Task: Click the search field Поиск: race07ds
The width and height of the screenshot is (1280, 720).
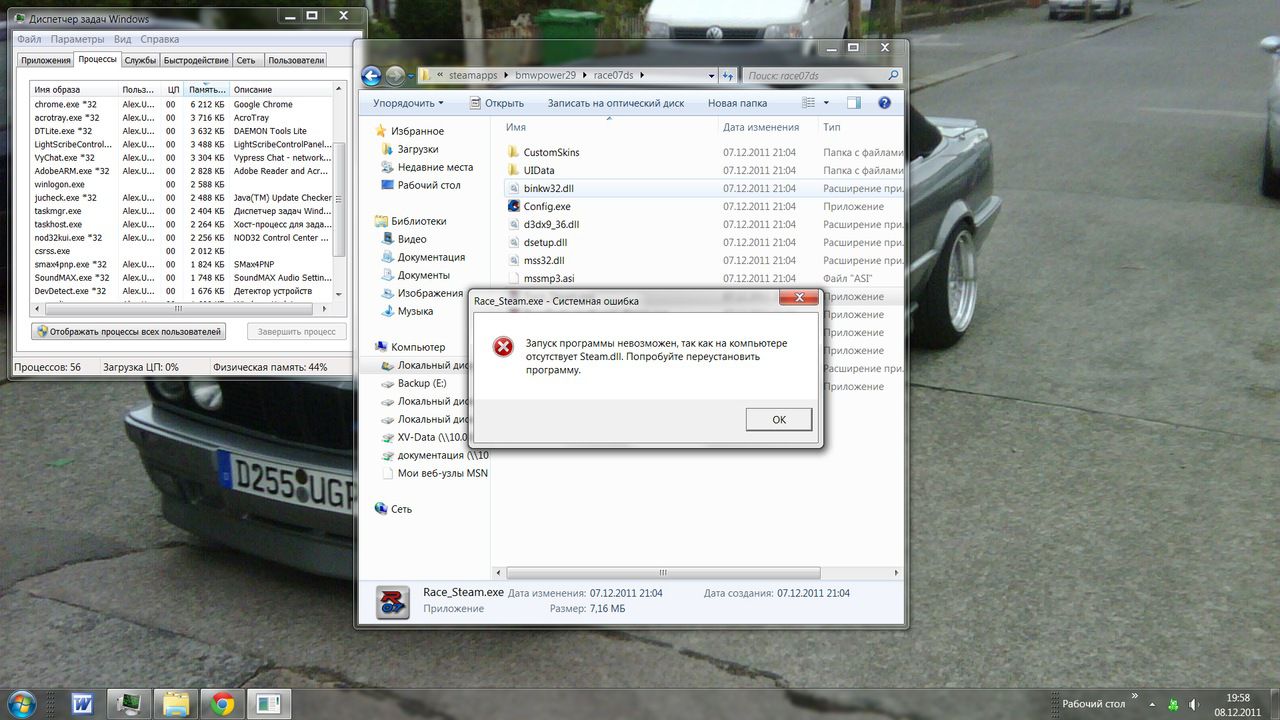Action: tap(822, 75)
